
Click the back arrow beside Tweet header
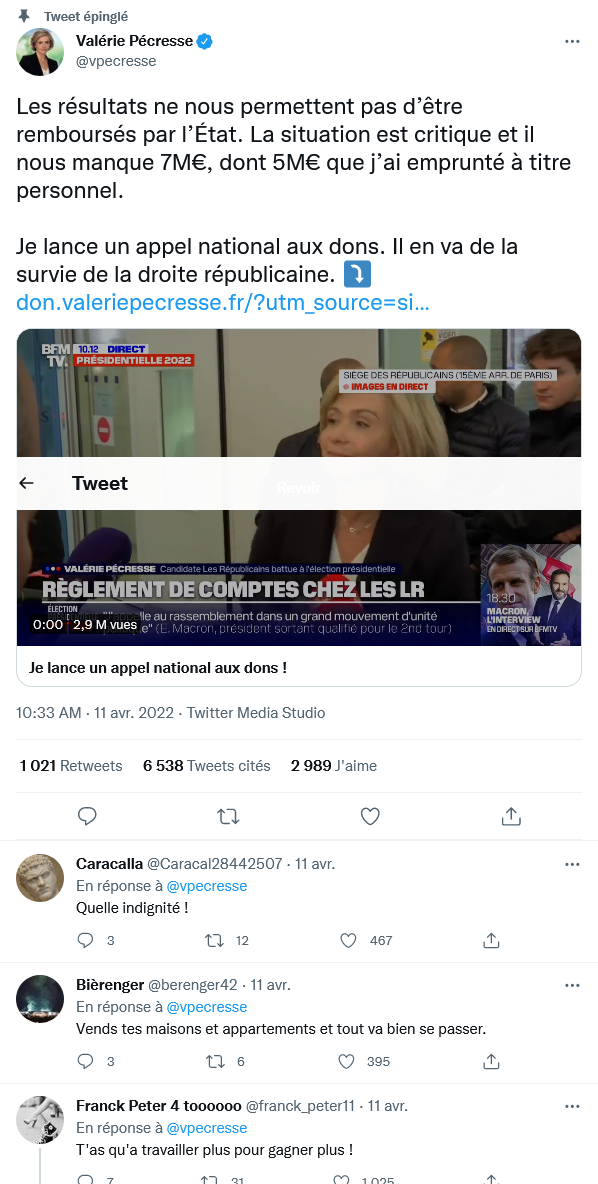(26, 483)
